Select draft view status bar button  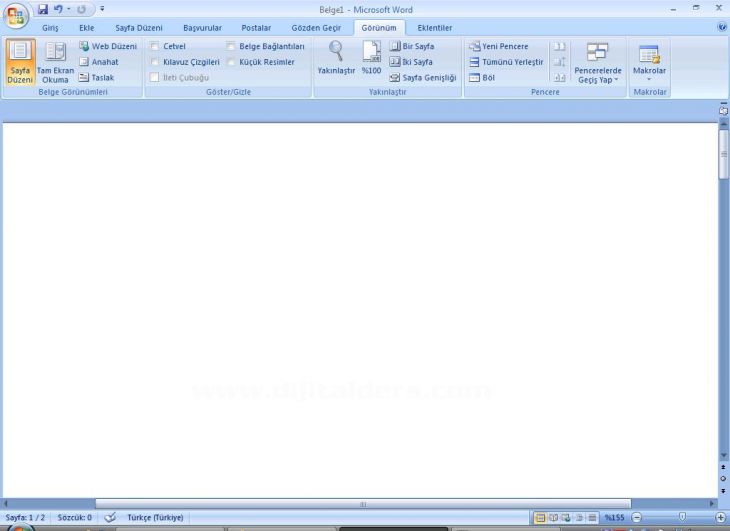tap(592, 518)
